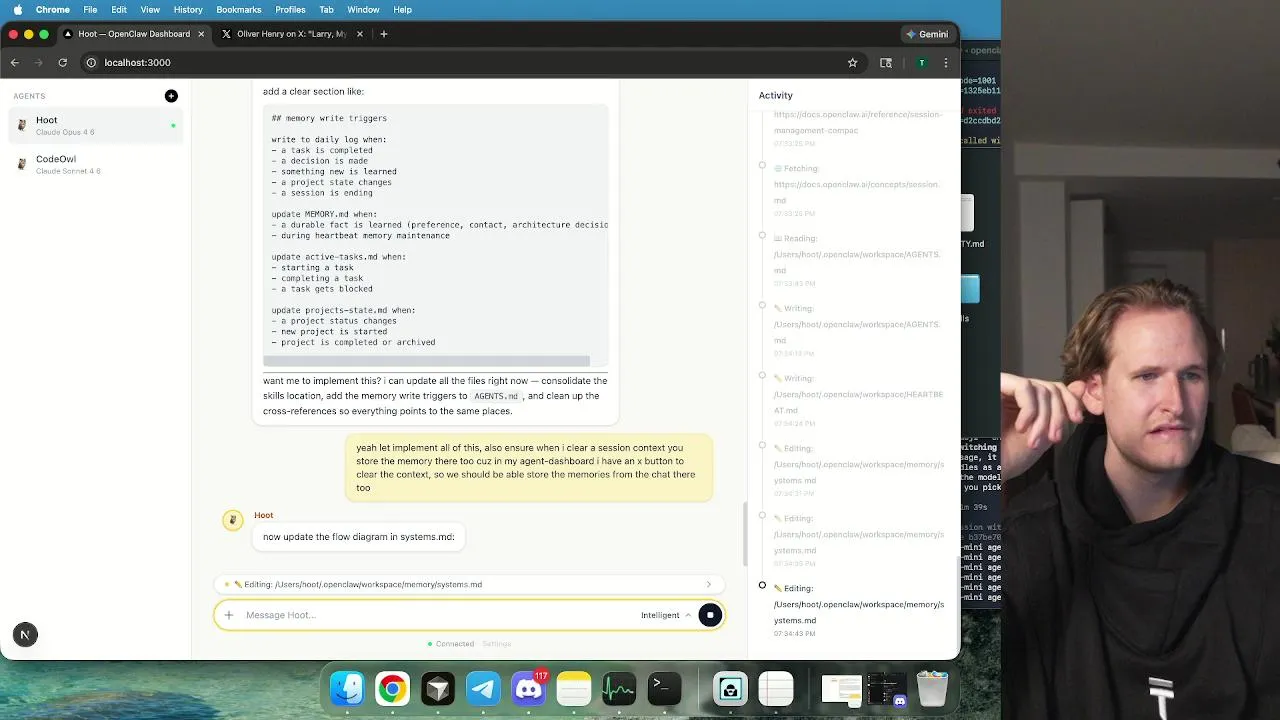Open Activity Monitor from the dock

[x=619, y=689]
